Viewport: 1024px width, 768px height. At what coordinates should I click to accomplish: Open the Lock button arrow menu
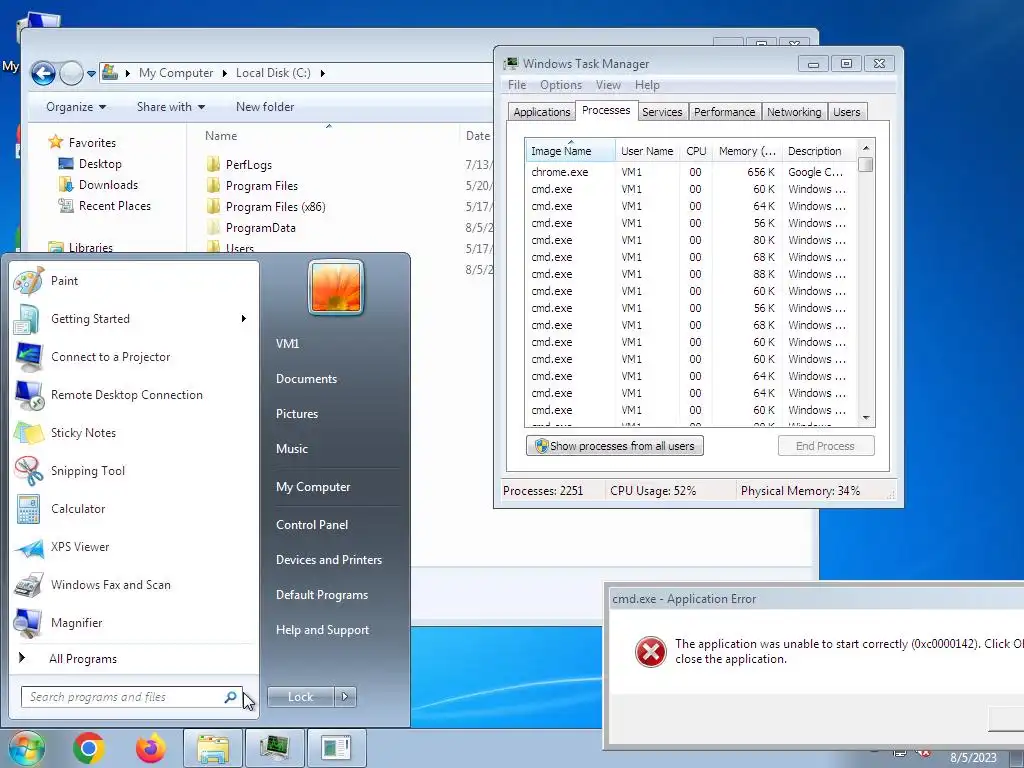coord(345,697)
